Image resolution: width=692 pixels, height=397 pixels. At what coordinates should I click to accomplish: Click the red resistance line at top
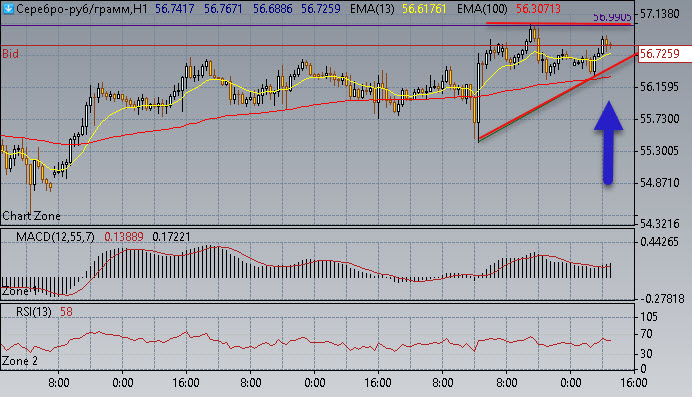[x=558, y=23]
